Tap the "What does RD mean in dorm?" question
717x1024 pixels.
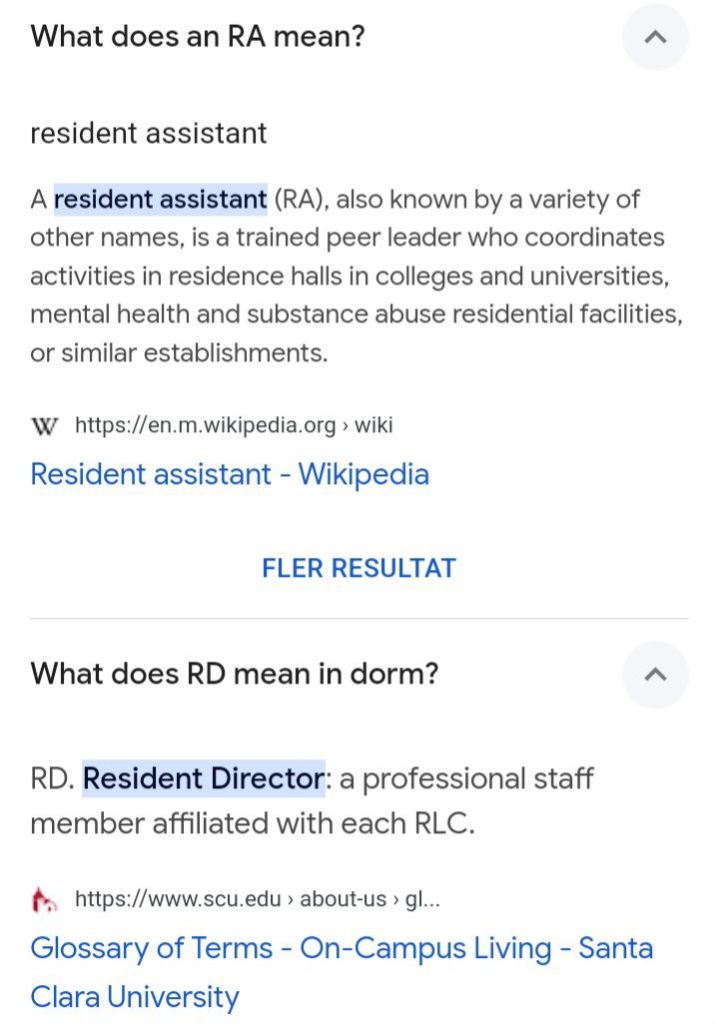[234, 673]
